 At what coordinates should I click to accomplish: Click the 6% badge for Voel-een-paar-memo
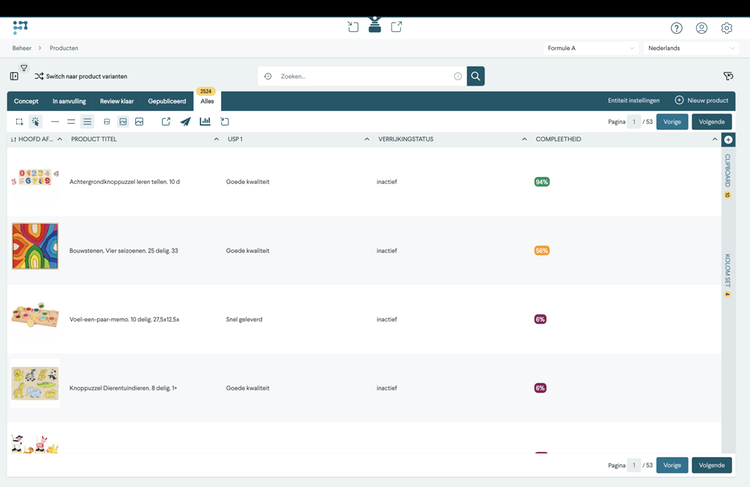coord(540,319)
